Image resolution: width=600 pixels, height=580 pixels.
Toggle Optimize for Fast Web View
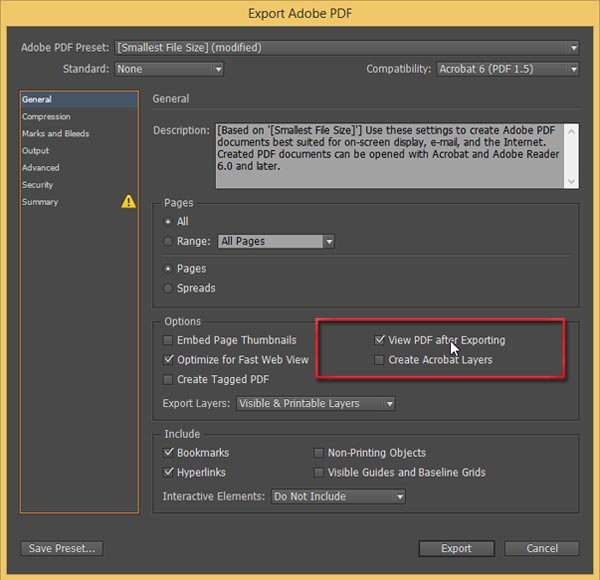point(168,360)
